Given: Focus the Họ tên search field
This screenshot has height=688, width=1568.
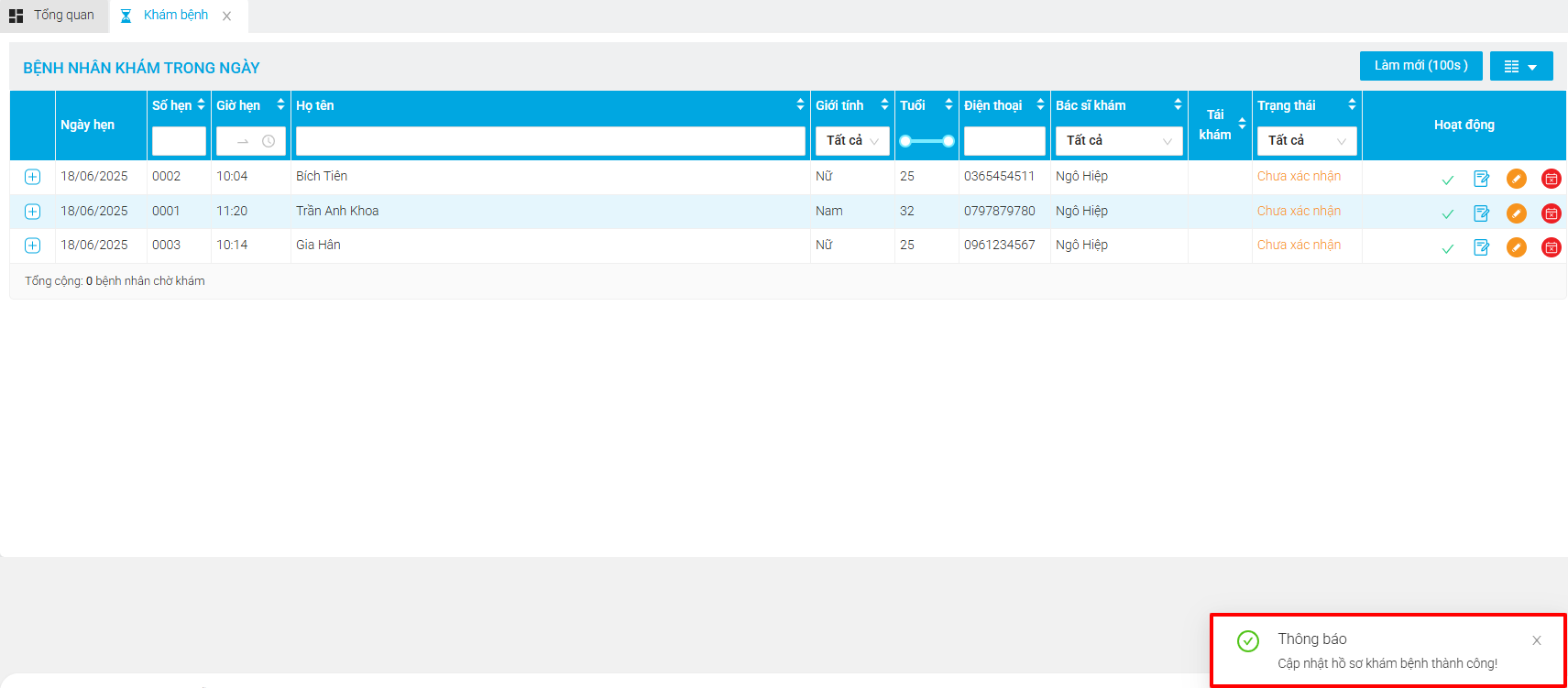Looking at the screenshot, I should pos(551,141).
